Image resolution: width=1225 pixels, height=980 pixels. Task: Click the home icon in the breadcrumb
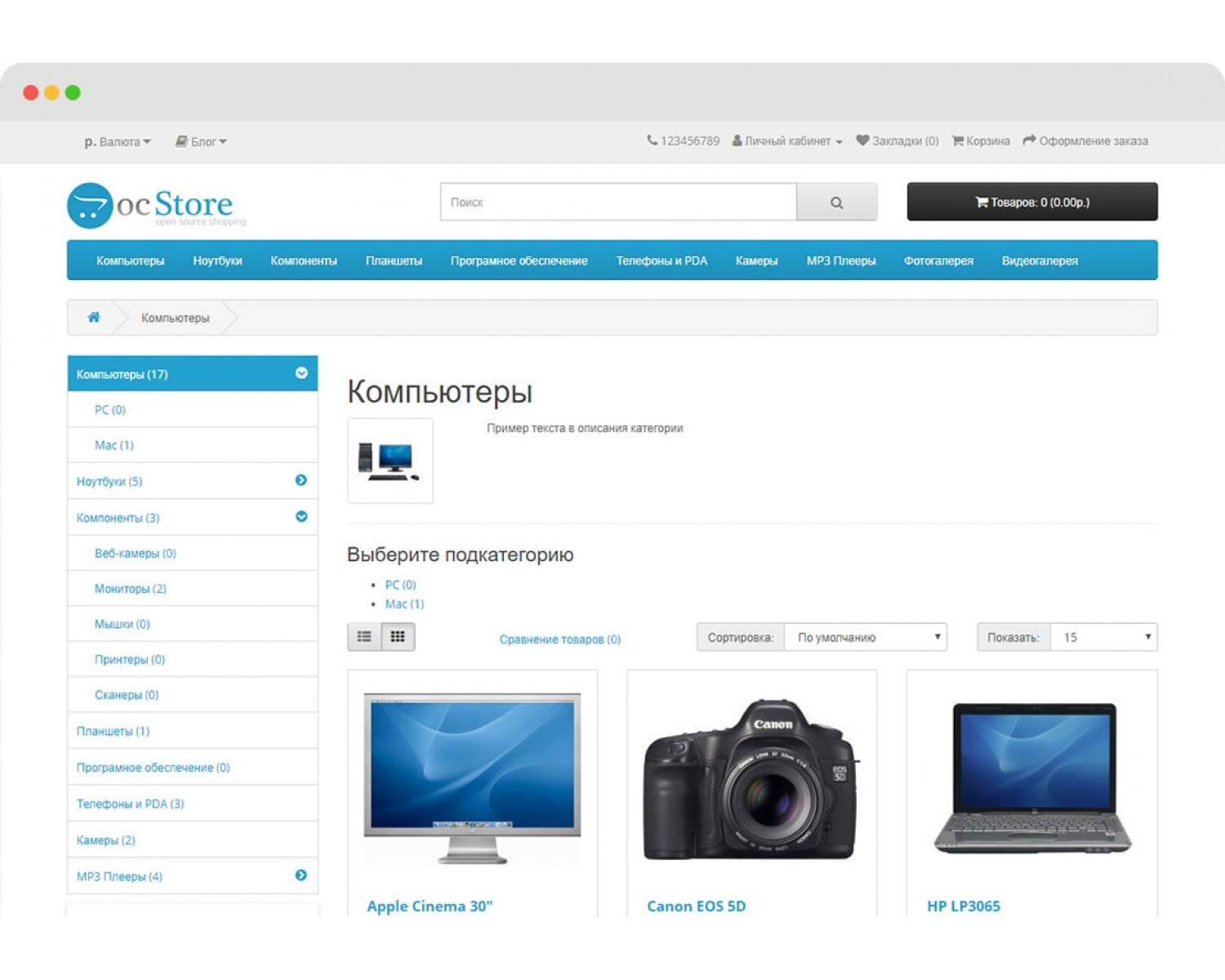pyautogui.click(x=94, y=317)
